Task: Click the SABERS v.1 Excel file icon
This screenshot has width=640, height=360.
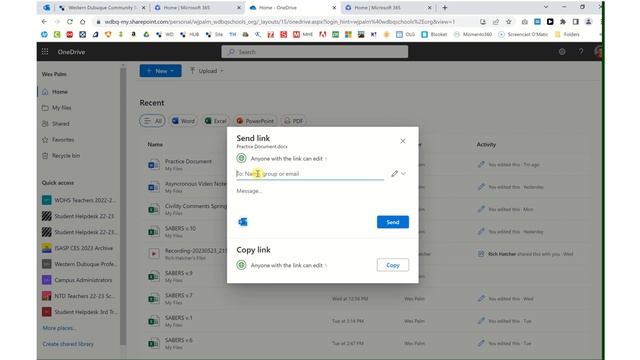Action: [153, 321]
